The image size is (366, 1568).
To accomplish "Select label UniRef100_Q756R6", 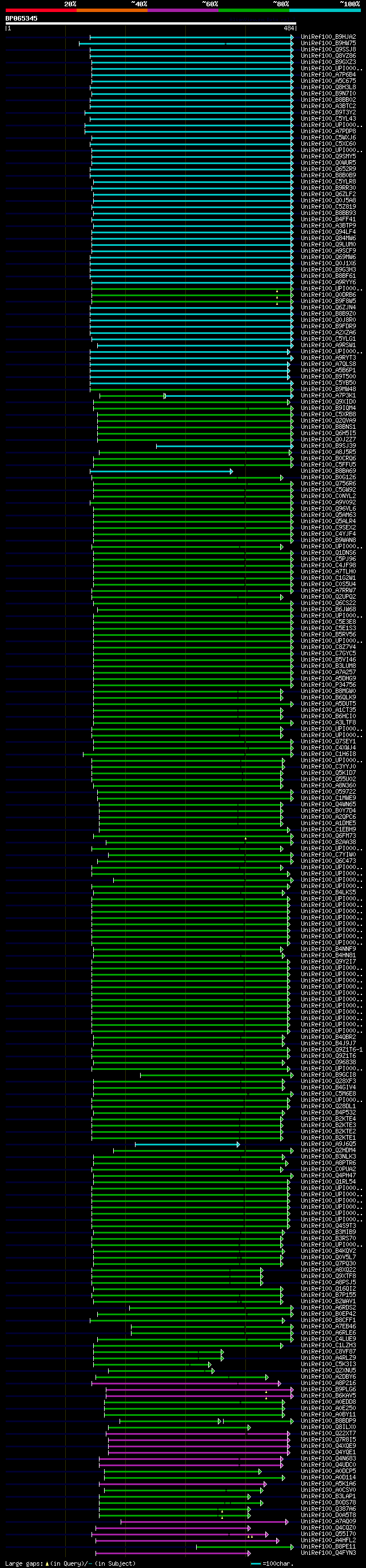I will tap(328, 484).
